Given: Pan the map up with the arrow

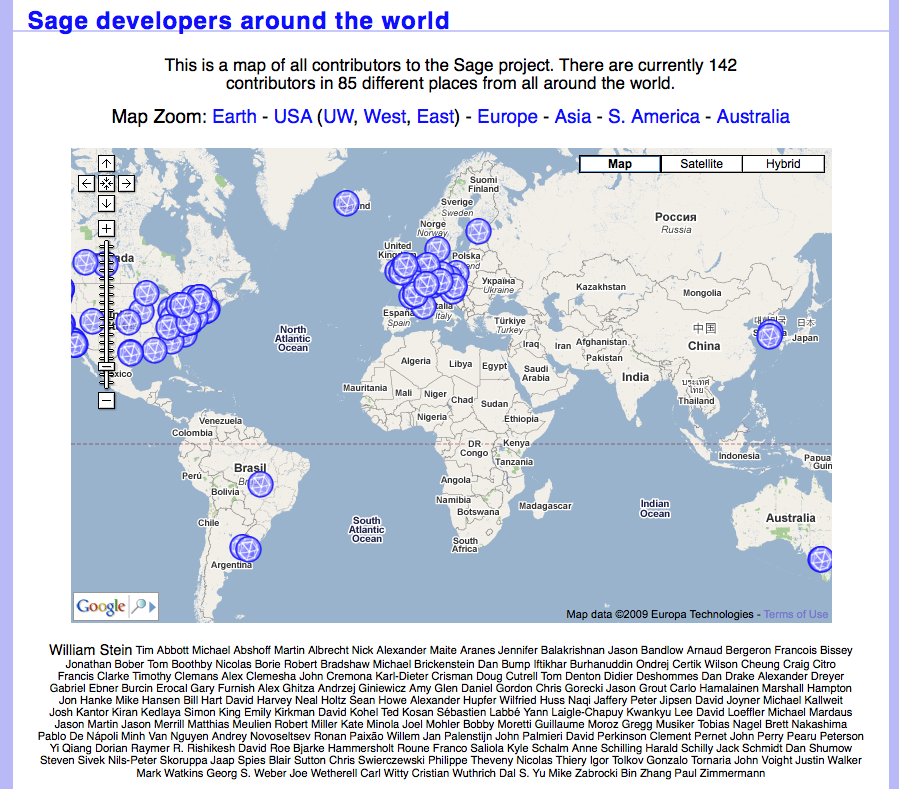Looking at the screenshot, I should 106,163.
